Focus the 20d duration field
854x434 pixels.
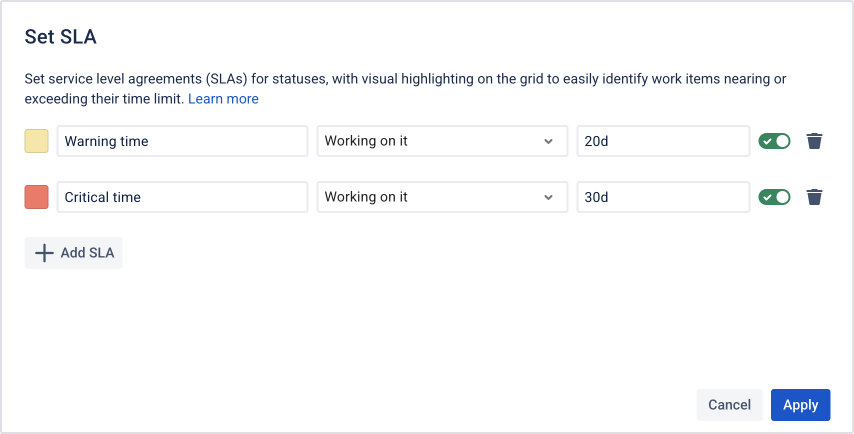pos(663,141)
